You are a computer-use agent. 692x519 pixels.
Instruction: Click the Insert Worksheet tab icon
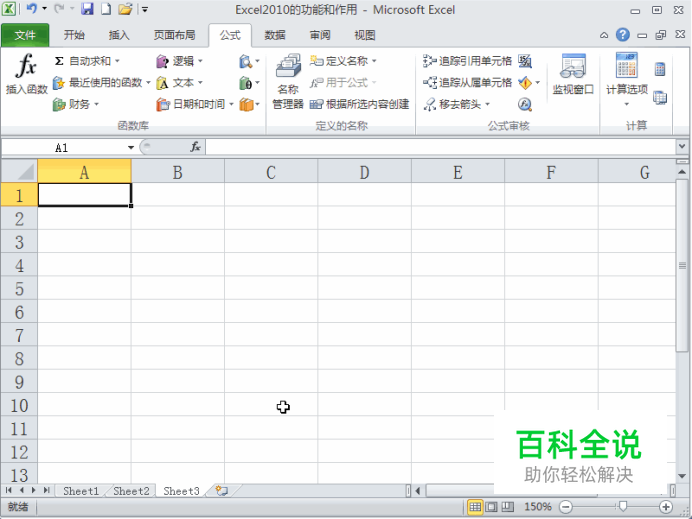(222, 491)
